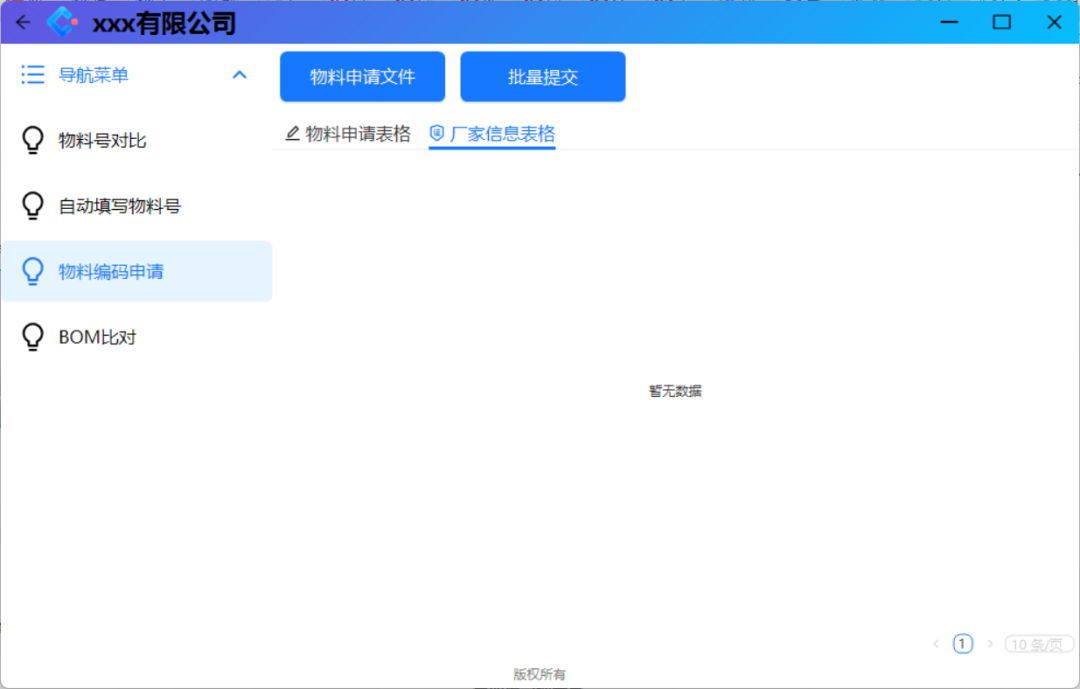Click the 导航菜单 header label
Screen dimensions: 1080x689
pyautogui.click(x=93, y=74)
